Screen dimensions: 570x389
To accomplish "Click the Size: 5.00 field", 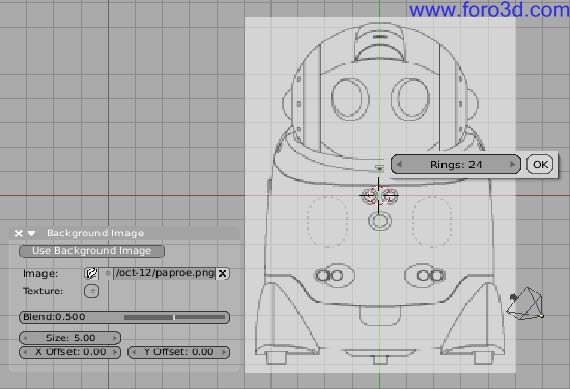I will point(70,338).
